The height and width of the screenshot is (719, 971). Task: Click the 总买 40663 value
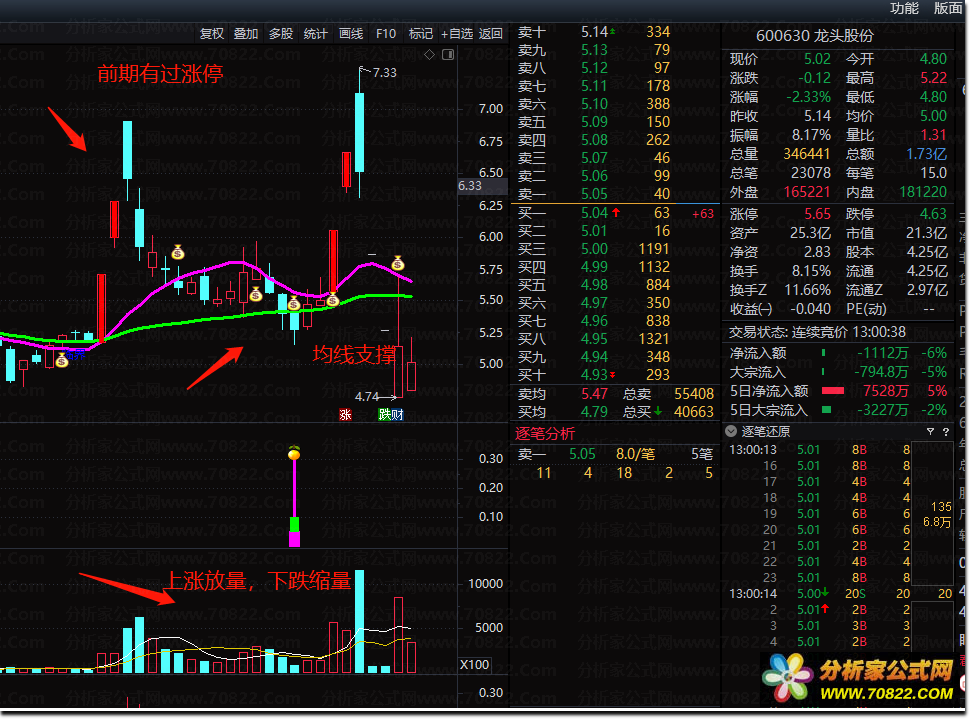point(694,412)
